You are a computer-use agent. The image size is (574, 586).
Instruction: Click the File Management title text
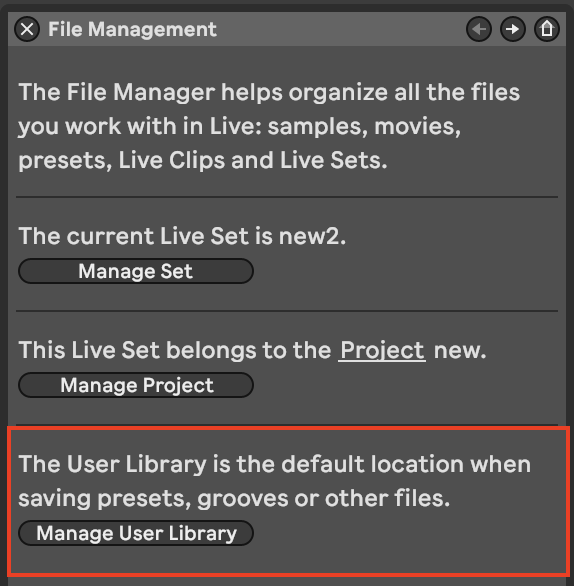(x=132, y=29)
